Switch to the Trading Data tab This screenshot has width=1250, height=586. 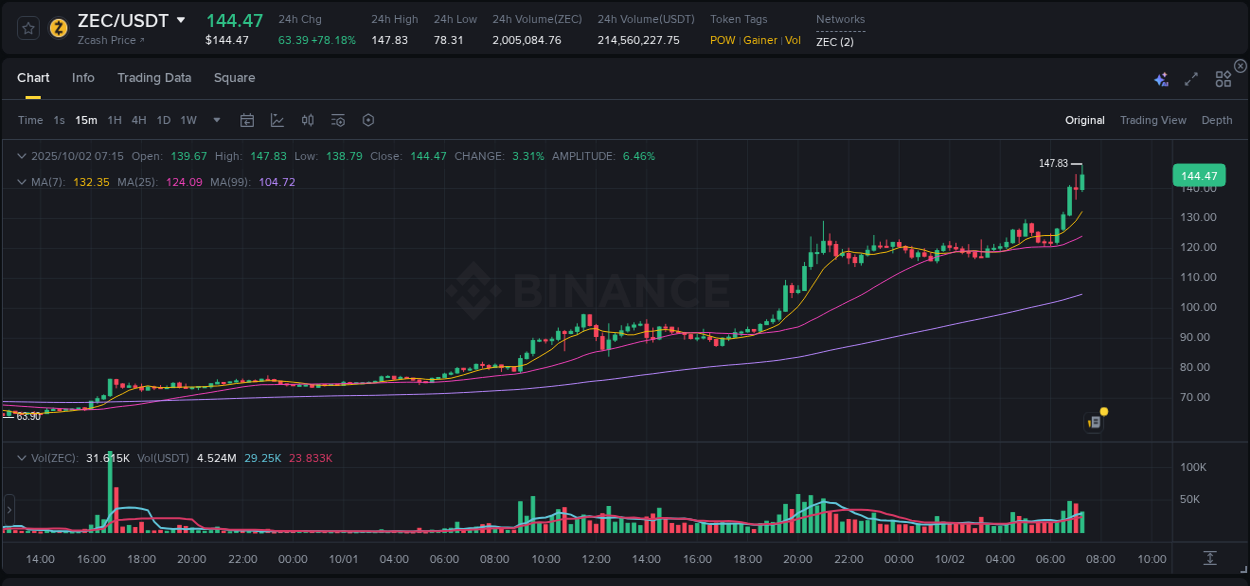pos(154,77)
